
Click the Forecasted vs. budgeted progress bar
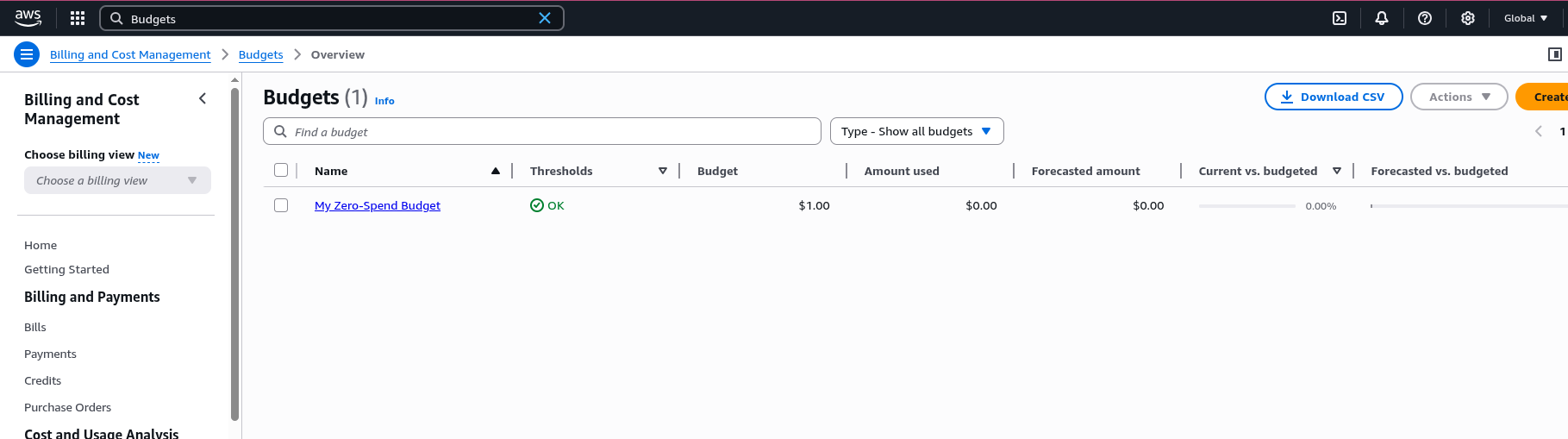click(1469, 206)
